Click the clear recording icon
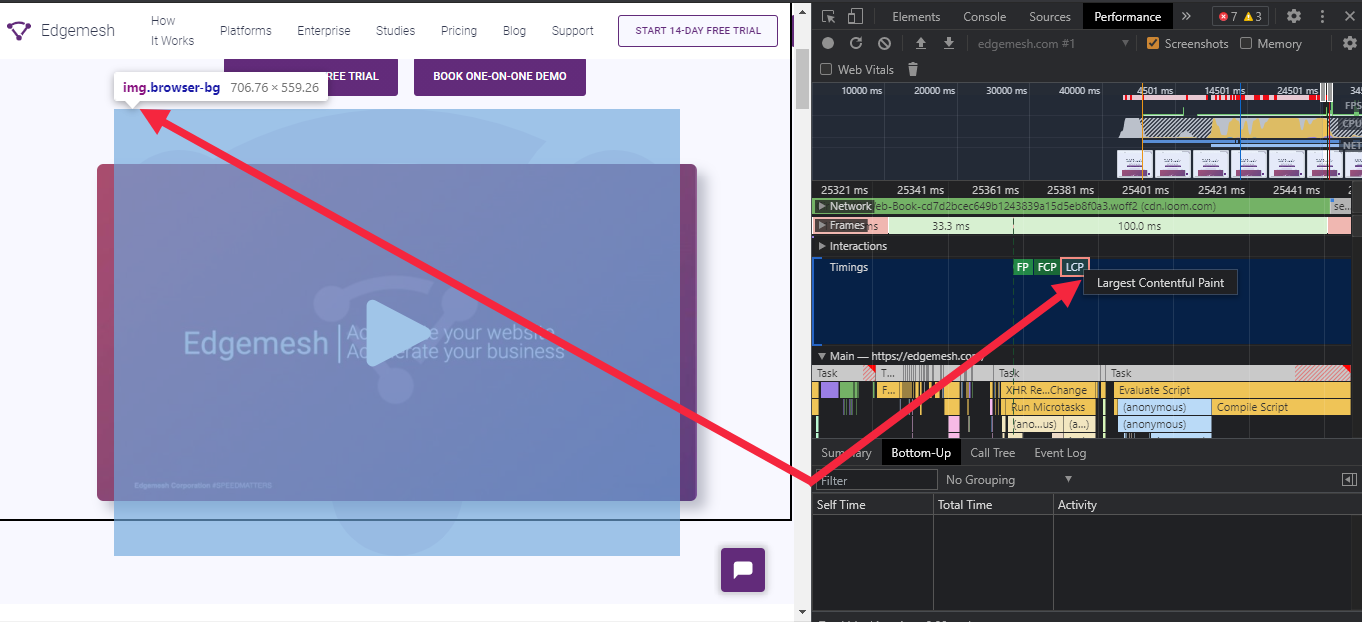1362x622 pixels. pos(884,43)
